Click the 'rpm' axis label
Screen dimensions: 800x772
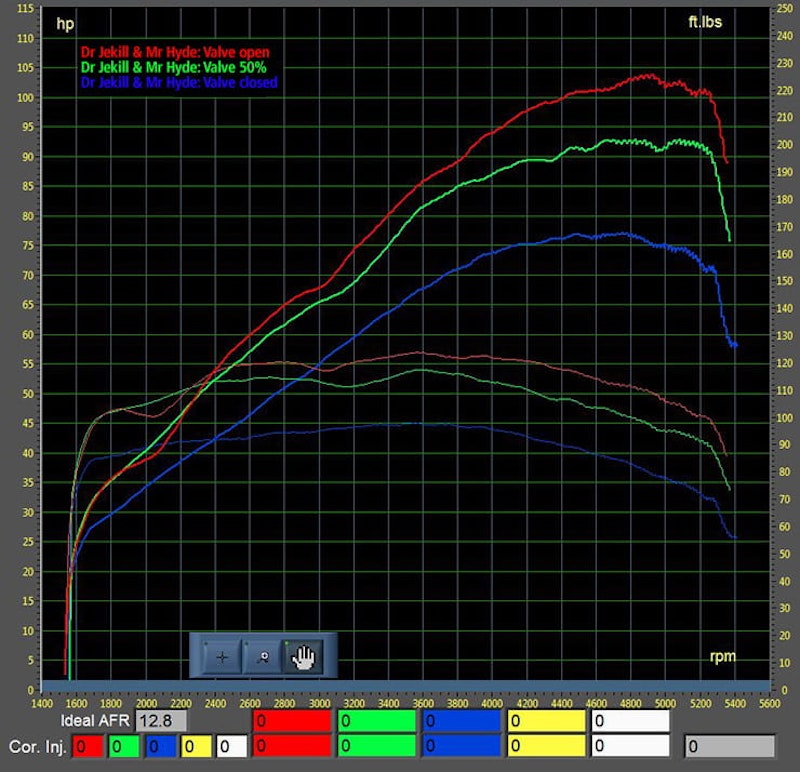722,656
